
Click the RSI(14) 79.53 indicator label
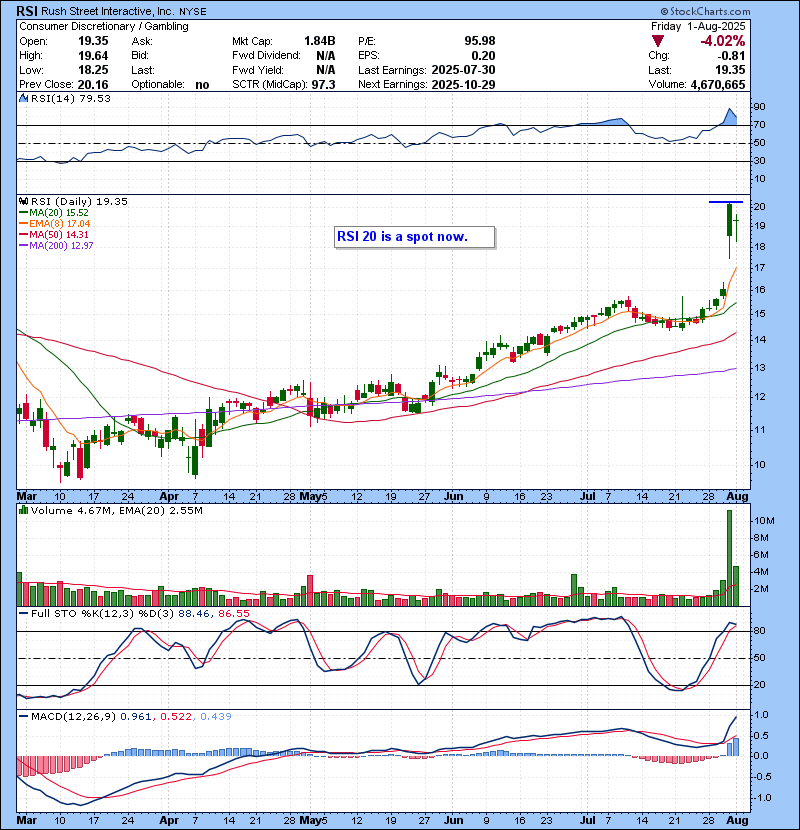71,98
